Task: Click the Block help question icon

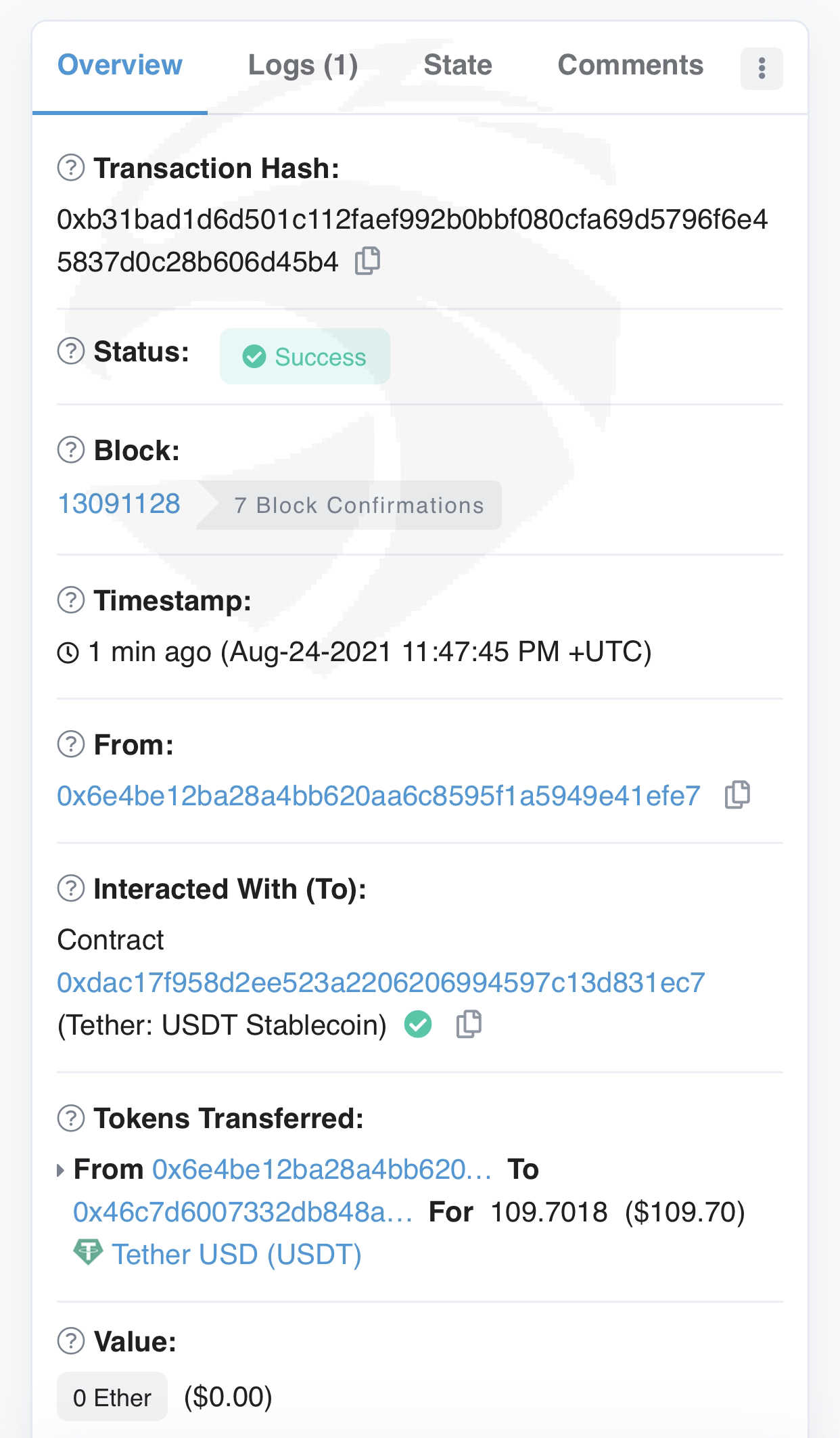Action: point(71,450)
